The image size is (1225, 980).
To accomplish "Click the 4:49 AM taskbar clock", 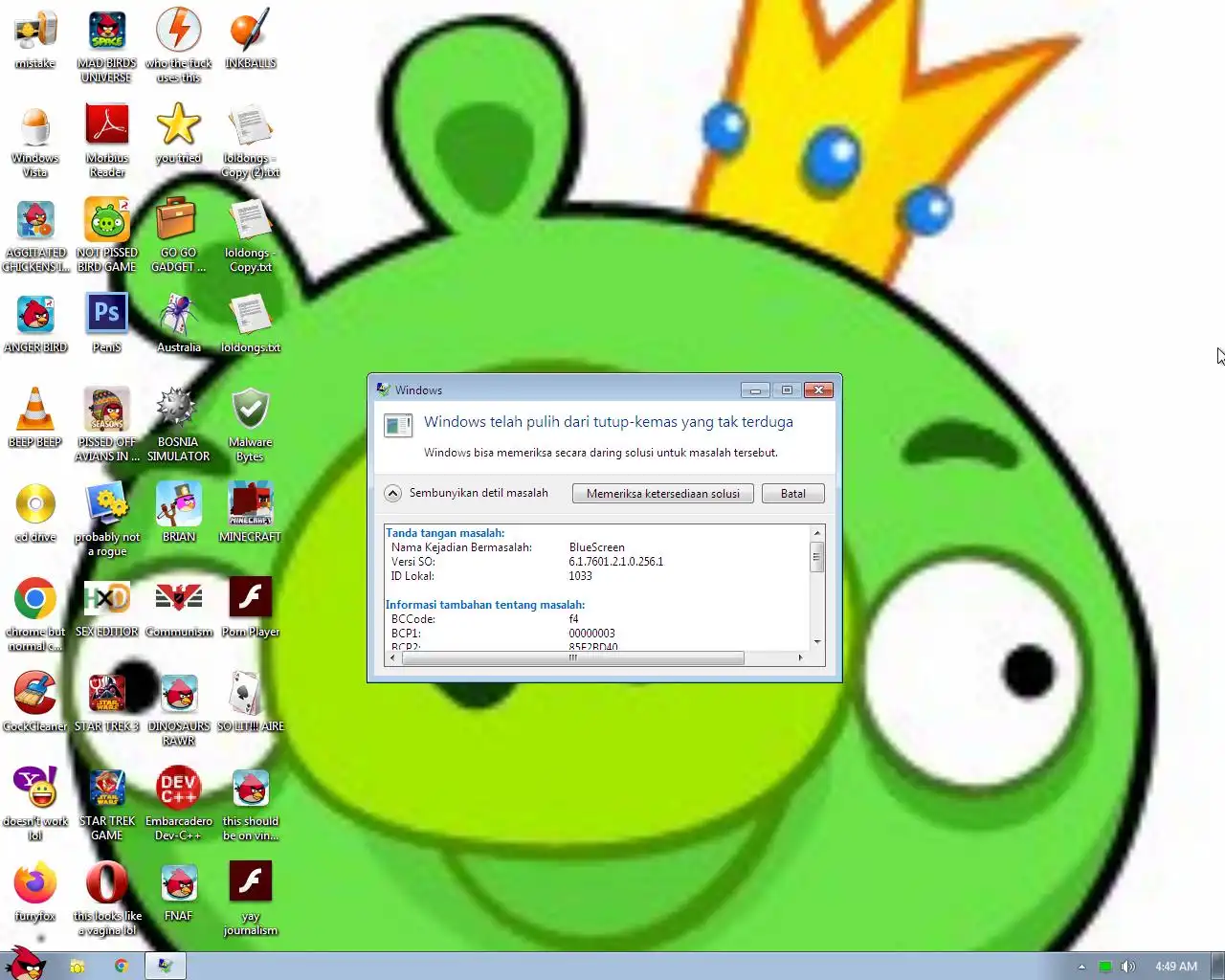I will click(1176, 967).
